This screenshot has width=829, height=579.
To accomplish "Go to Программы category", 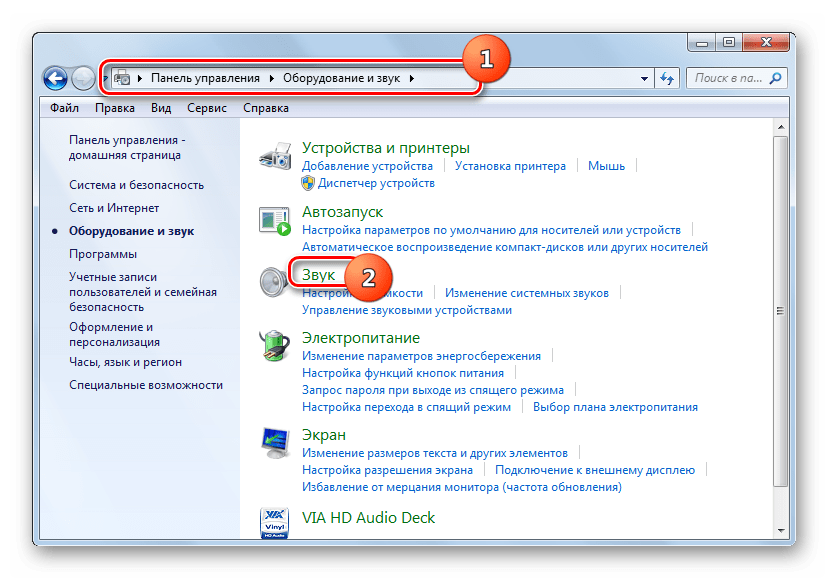I will coord(103,254).
